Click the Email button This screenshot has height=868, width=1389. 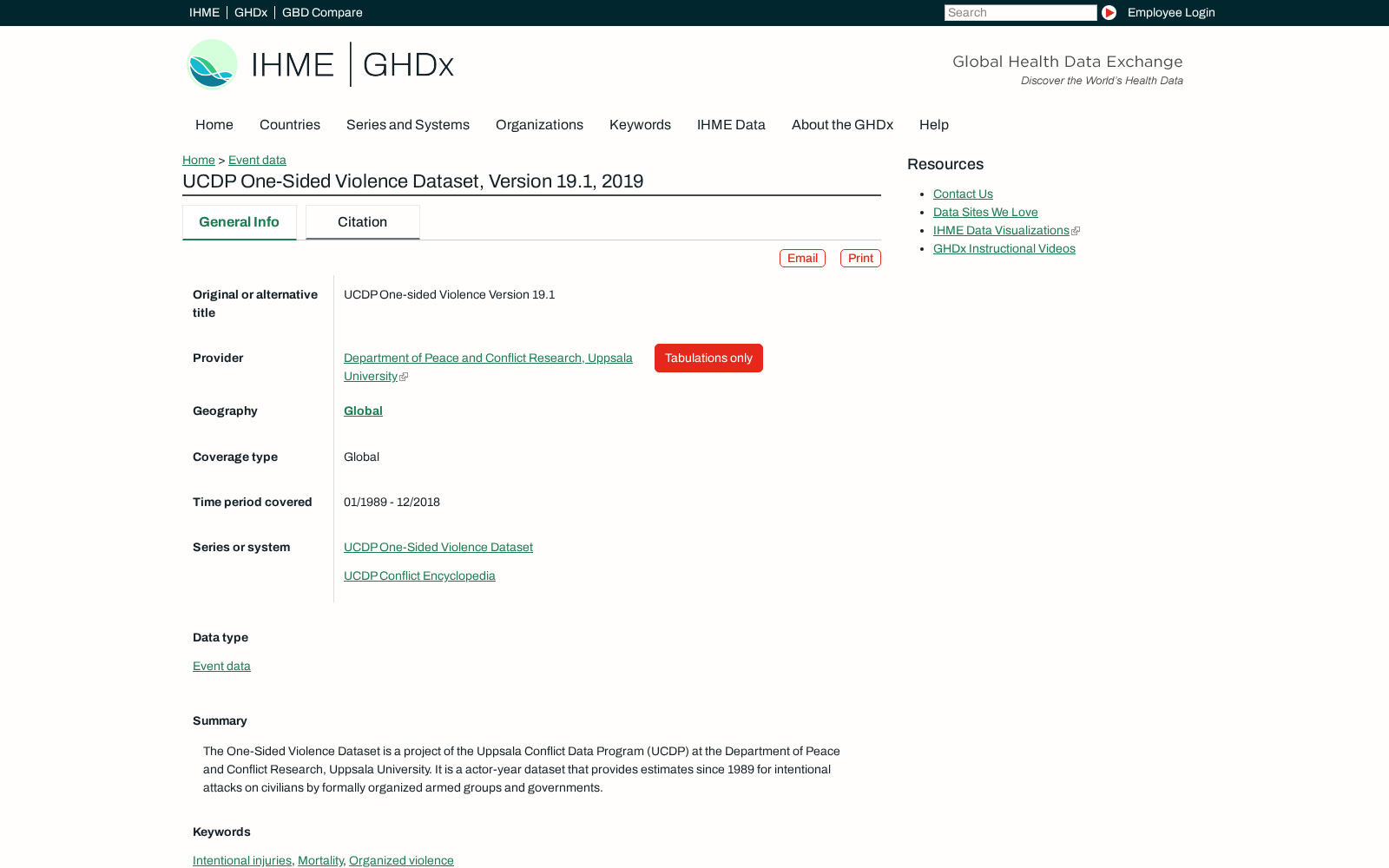pyautogui.click(x=802, y=258)
